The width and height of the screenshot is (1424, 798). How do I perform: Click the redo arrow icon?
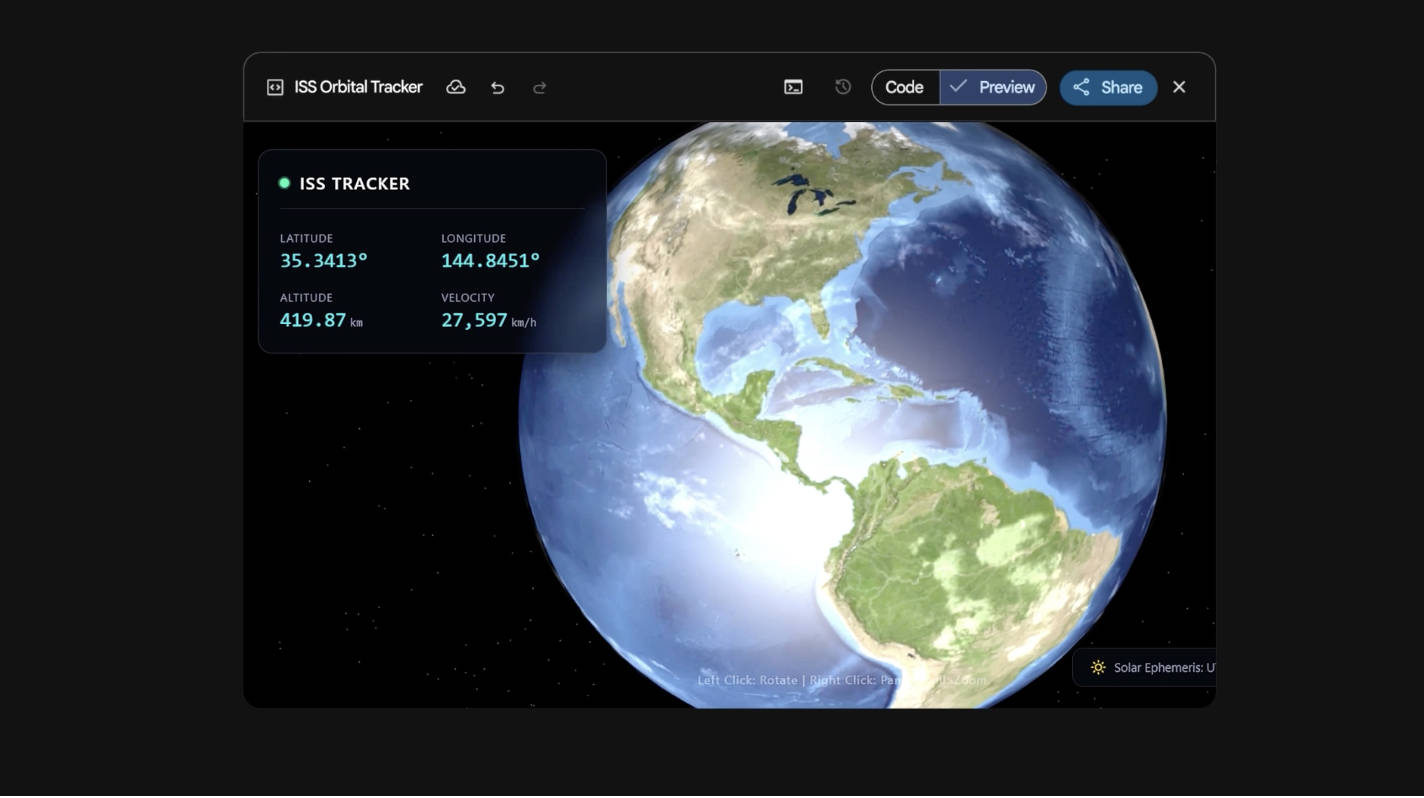pos(540,88)
